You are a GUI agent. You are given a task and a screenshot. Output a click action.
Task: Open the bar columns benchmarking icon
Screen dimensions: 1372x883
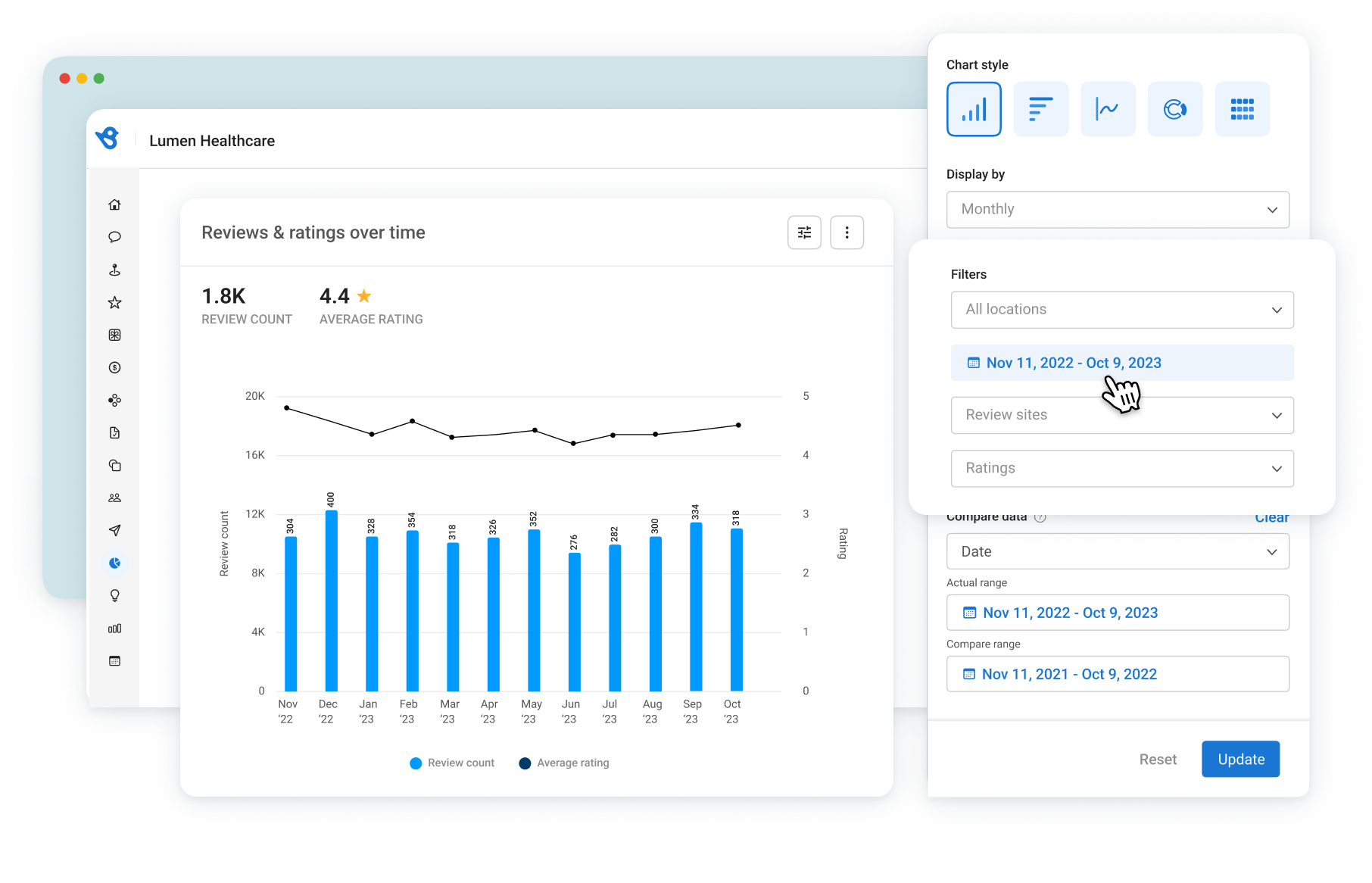(114, 629)
